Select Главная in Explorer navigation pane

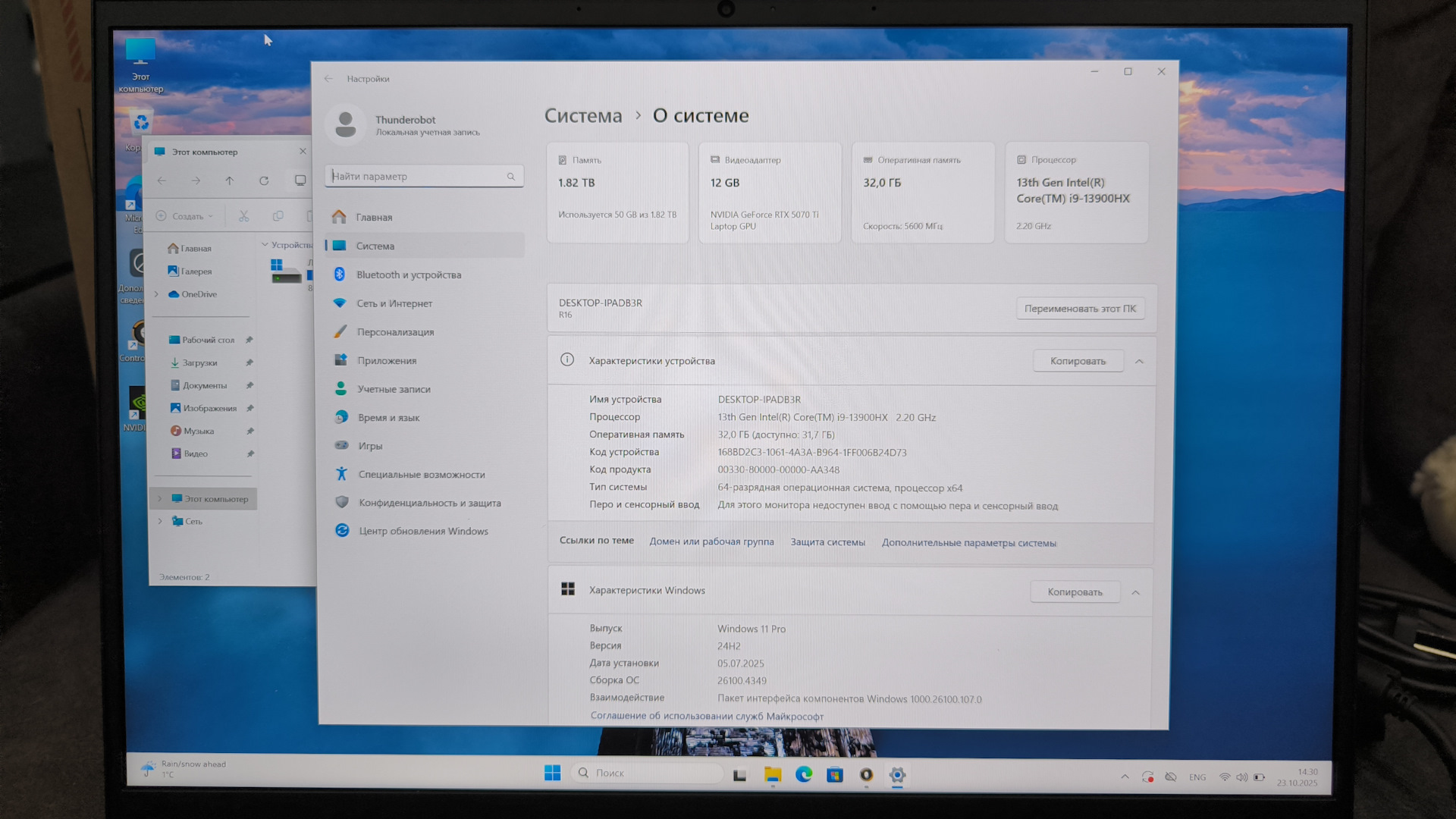[190, 248]
